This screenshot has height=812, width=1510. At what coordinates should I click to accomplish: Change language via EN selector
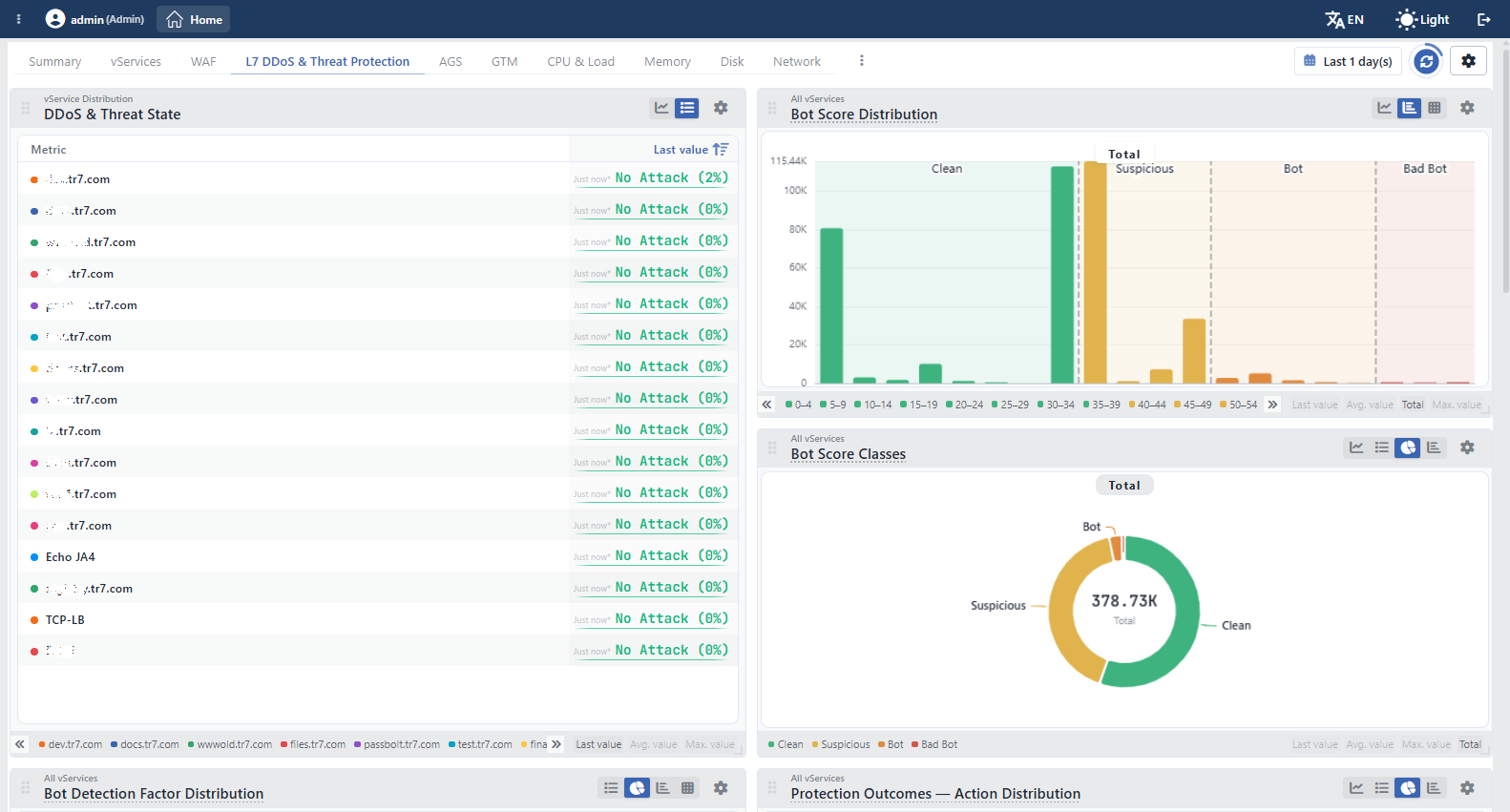1344,19
